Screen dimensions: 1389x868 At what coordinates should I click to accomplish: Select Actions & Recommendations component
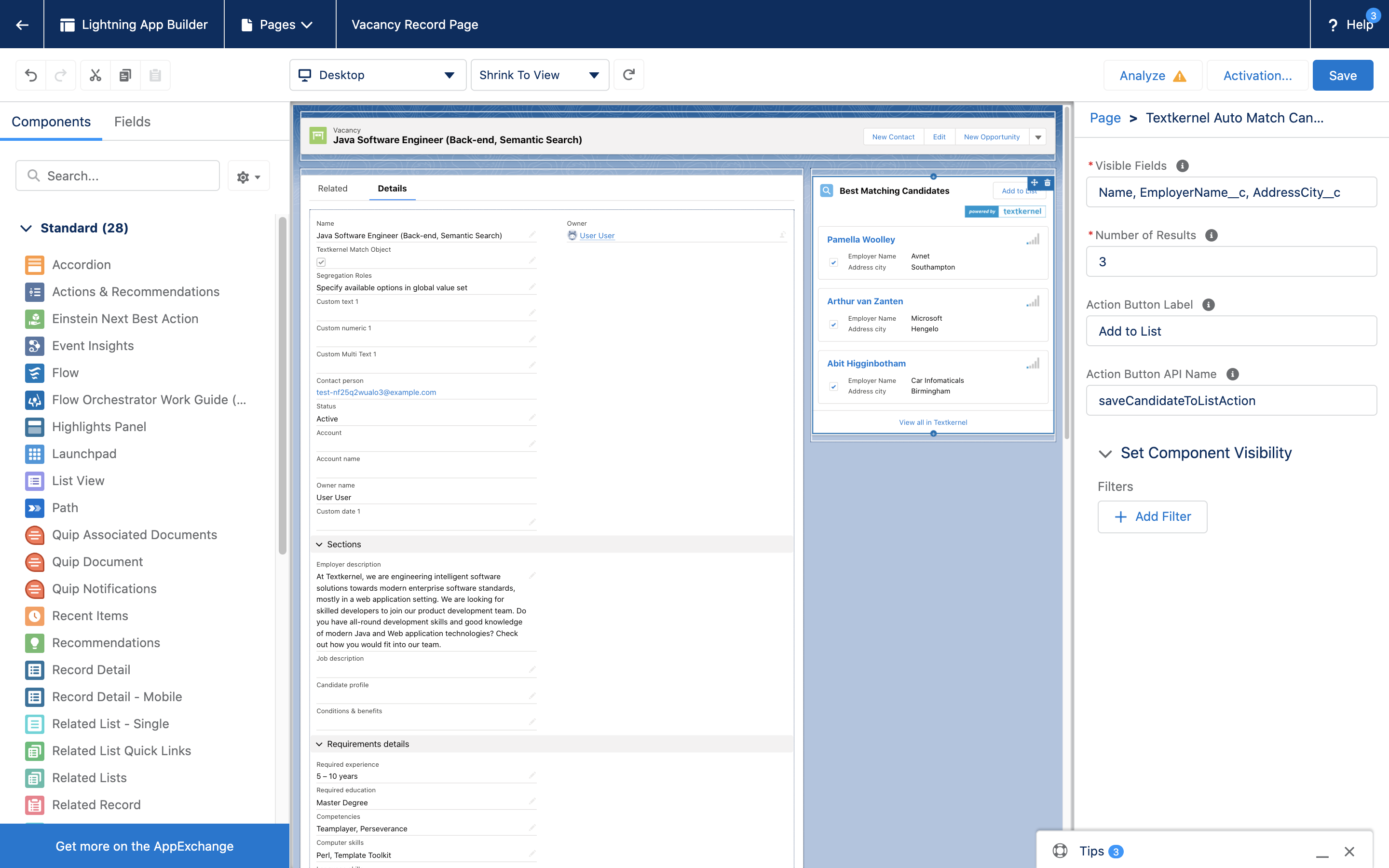[x=136, y=292]
